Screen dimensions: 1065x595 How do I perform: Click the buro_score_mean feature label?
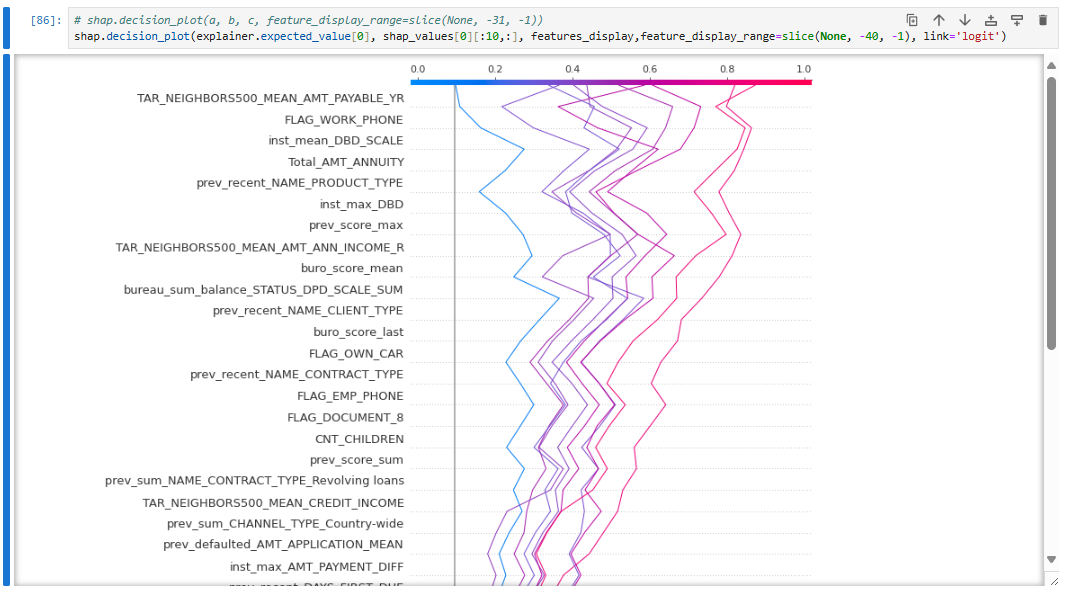(351, 268)
